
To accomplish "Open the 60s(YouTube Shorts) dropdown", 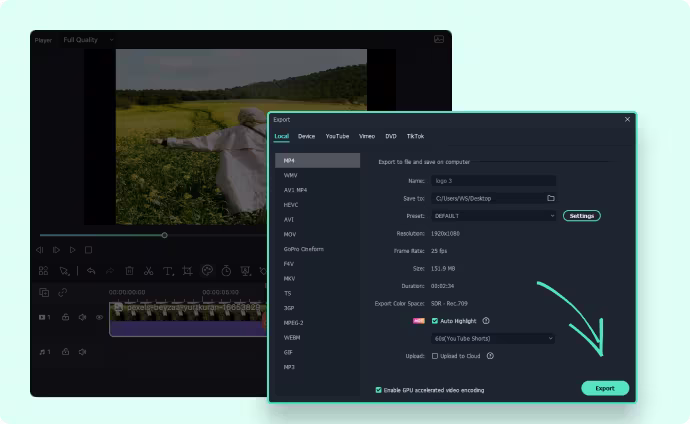I will pos(493,339).
